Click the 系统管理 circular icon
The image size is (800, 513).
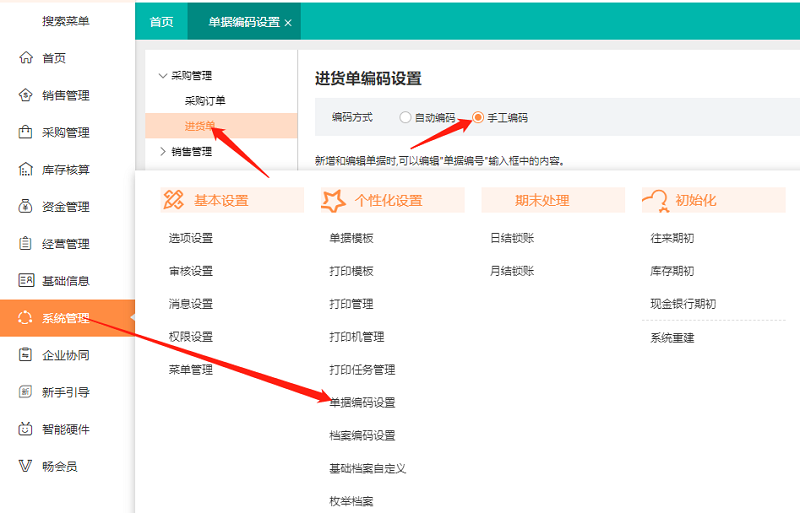pos(26,318)
